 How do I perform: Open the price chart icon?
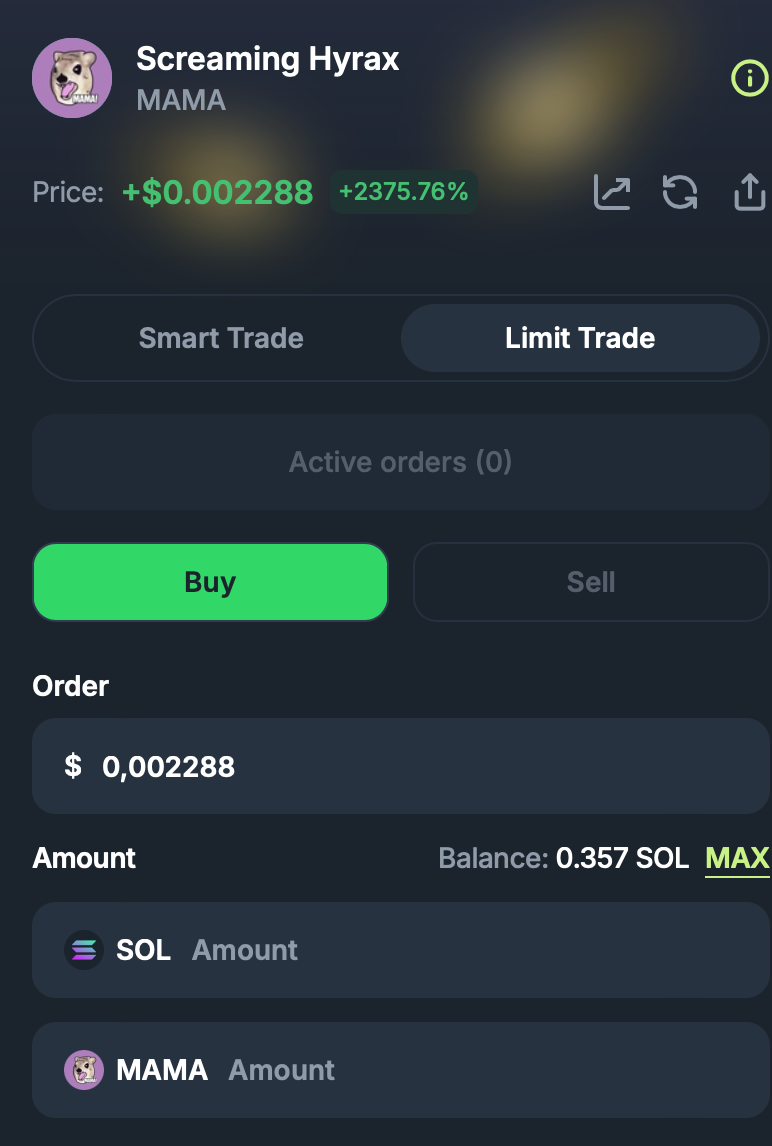(612, 192)
